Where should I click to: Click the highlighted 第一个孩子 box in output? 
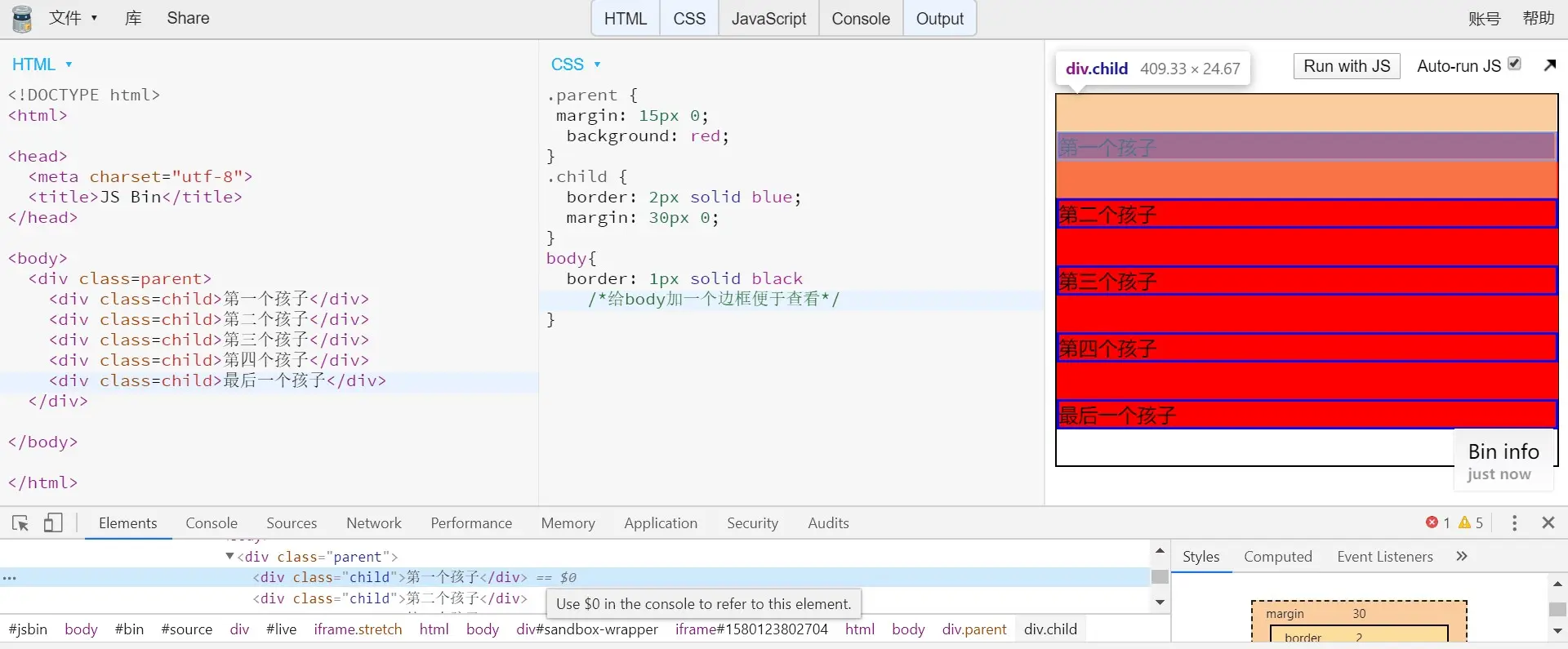[1307, 147]
